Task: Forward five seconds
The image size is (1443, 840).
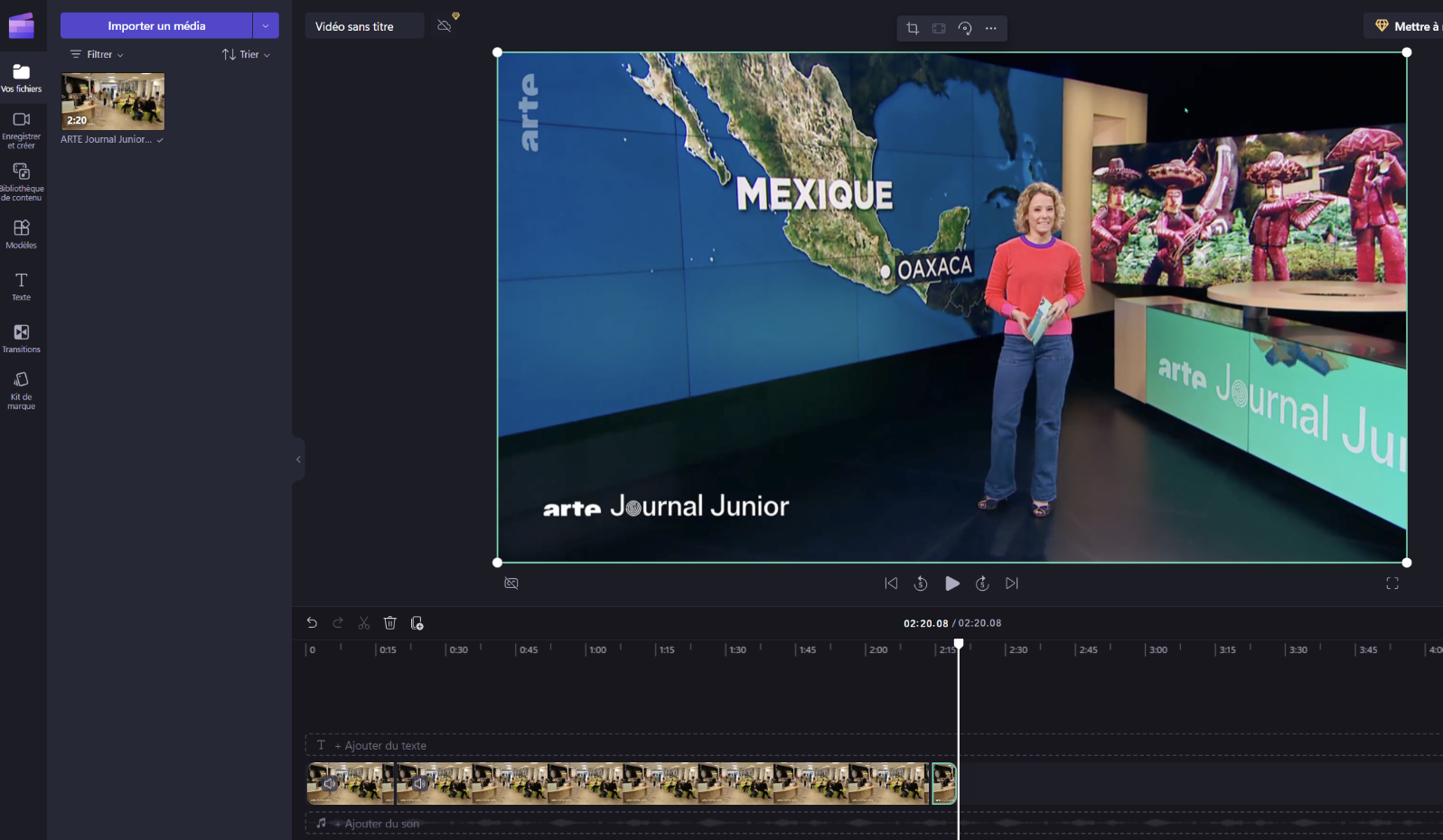Action: coord(982,583)
